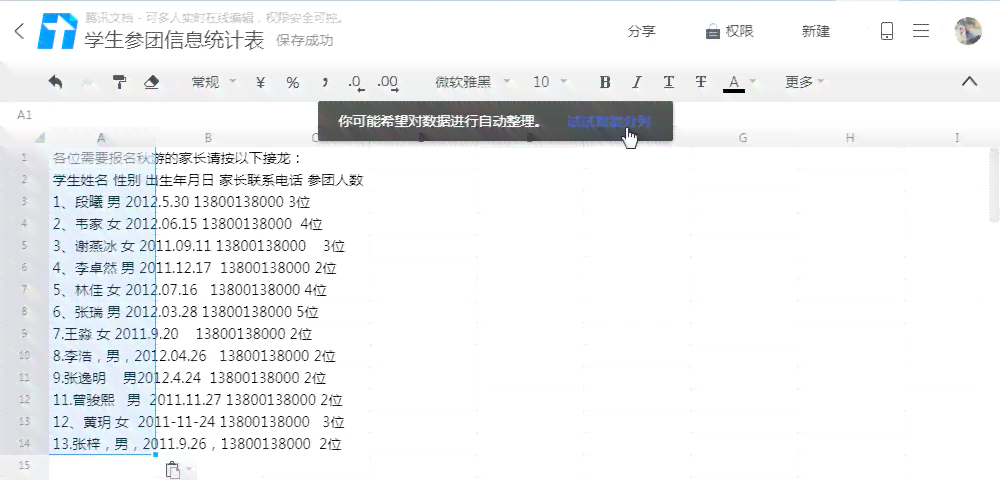The height and width of the screenshot is (480, 1000).
Task: Select column B header
Action: tap(209, 138)
